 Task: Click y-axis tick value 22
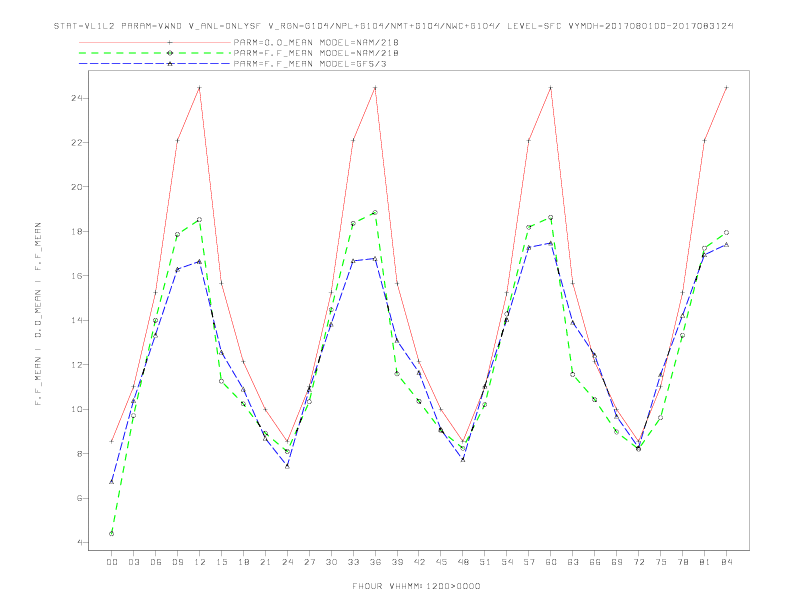pos(77,142)
